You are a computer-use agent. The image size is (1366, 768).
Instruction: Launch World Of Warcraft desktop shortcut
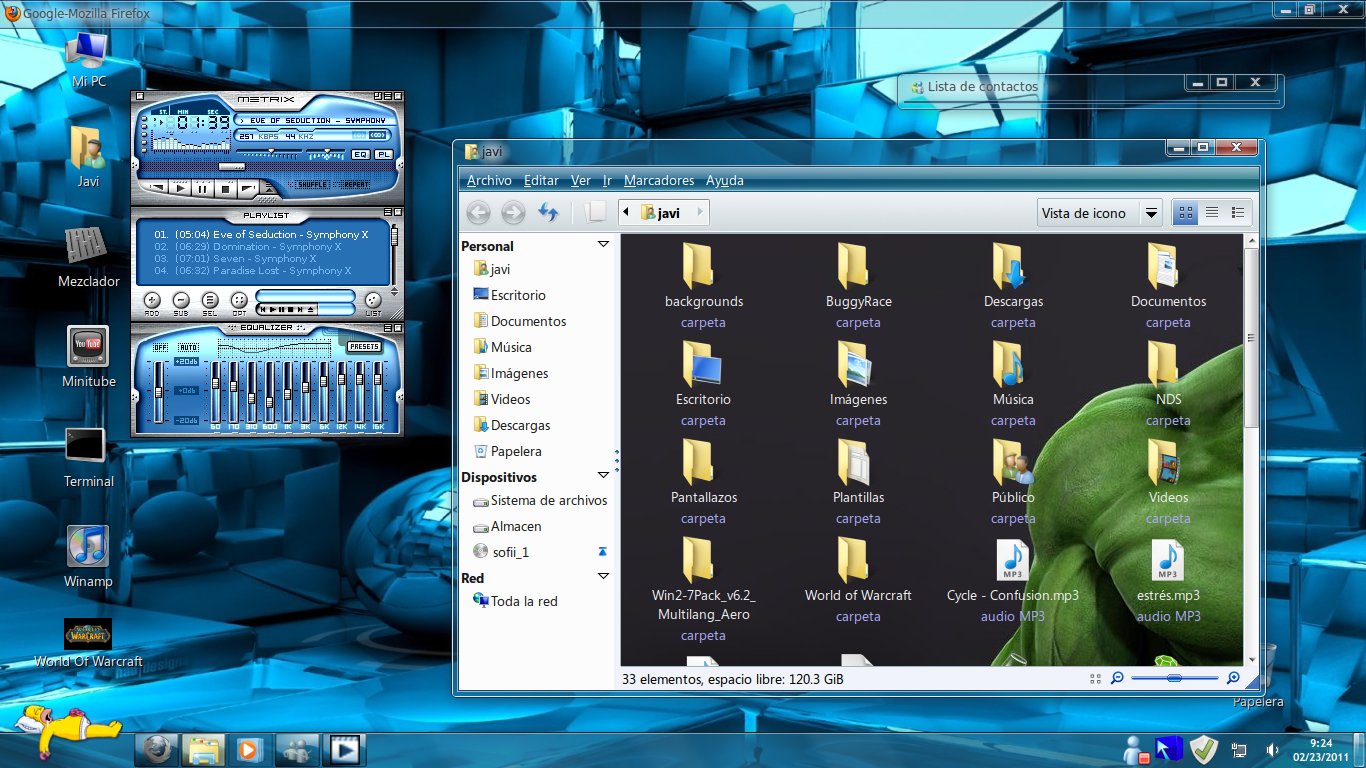click(88, 643)
